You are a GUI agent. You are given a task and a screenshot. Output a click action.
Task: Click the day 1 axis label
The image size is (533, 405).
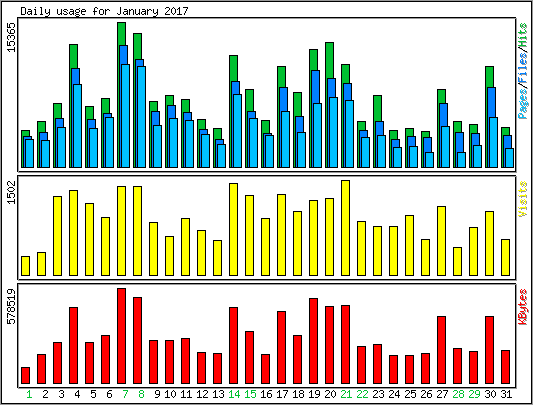tap(29, 394)
